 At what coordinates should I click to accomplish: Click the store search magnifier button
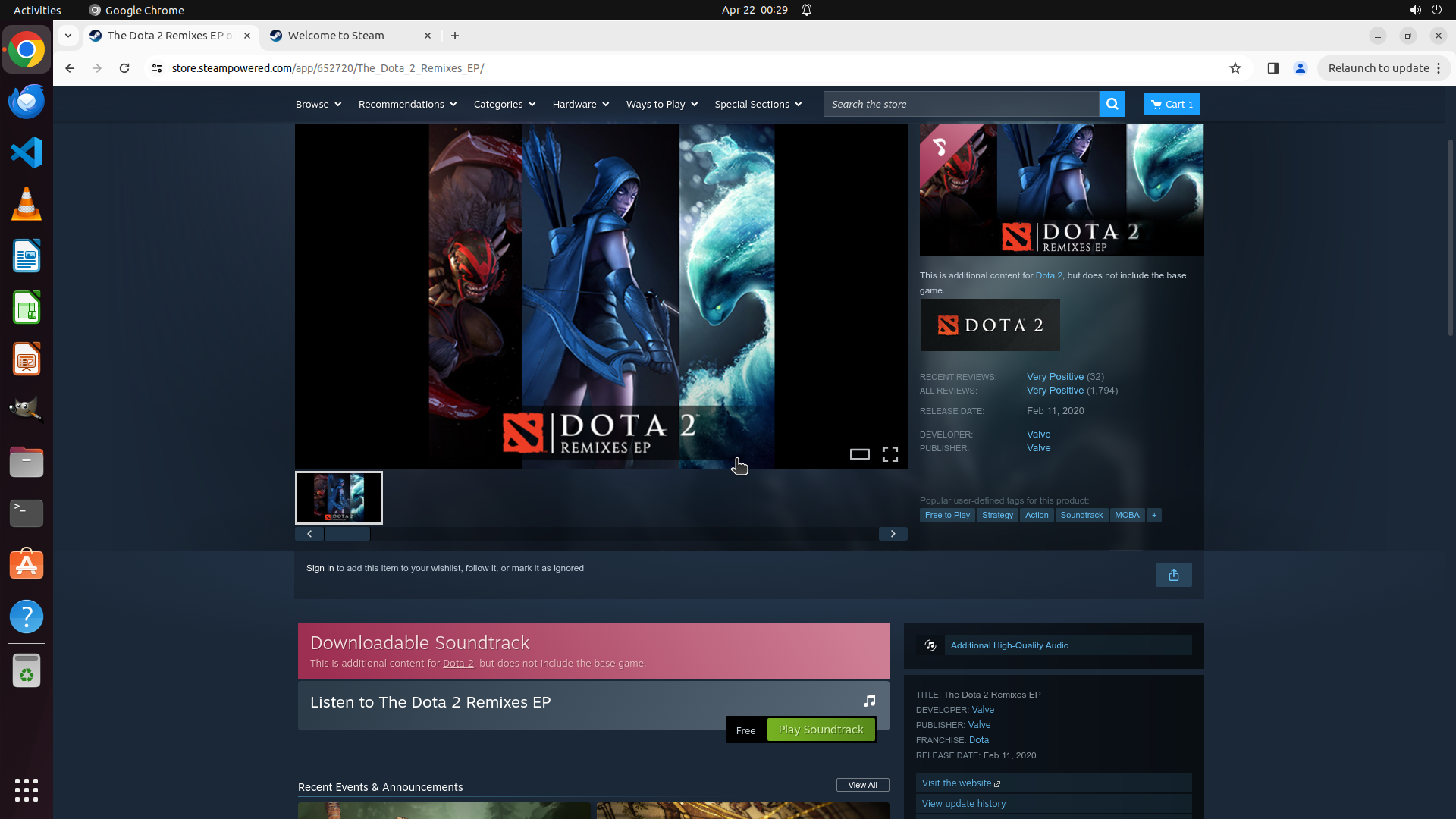pos(1112,104)
